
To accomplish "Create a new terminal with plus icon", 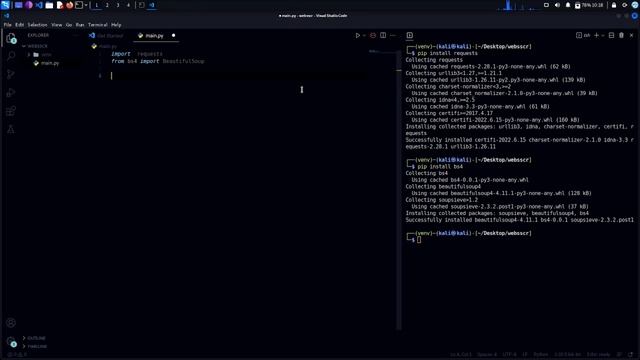I will (x=596, y=36).
